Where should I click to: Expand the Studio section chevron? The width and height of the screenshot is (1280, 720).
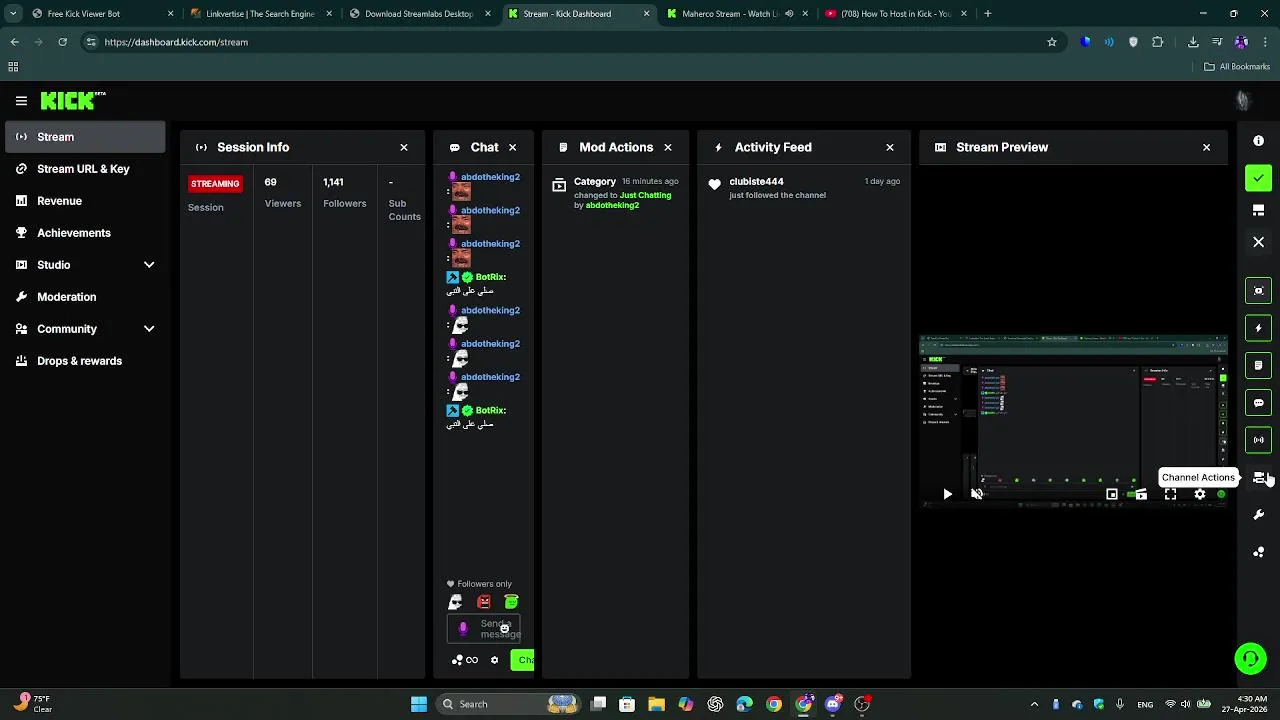[149, 265]
